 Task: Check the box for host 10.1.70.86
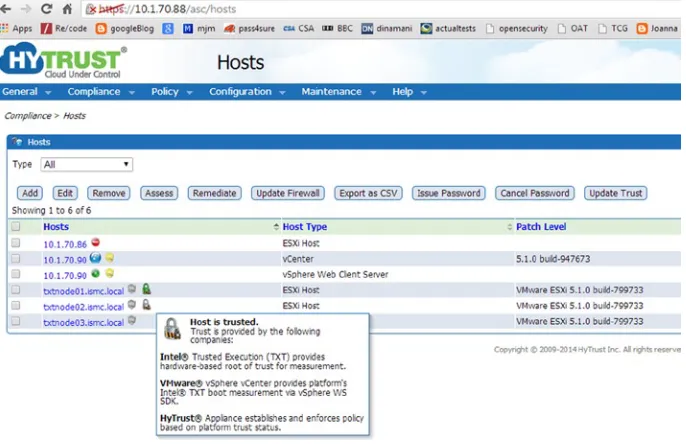pyautogui.click(x=16, y=242)
